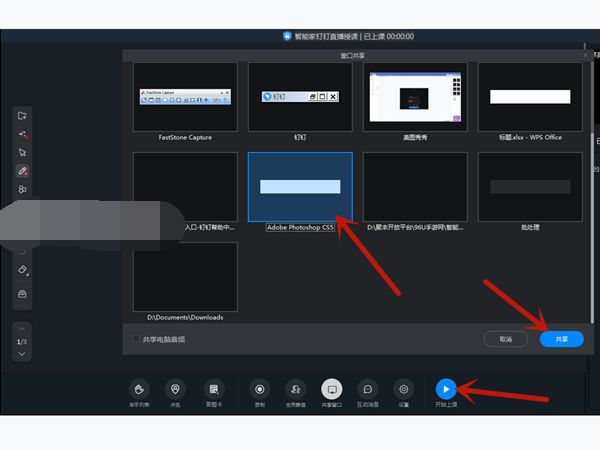Toggle the share window (共享窗口) button

tap(331, 389)
